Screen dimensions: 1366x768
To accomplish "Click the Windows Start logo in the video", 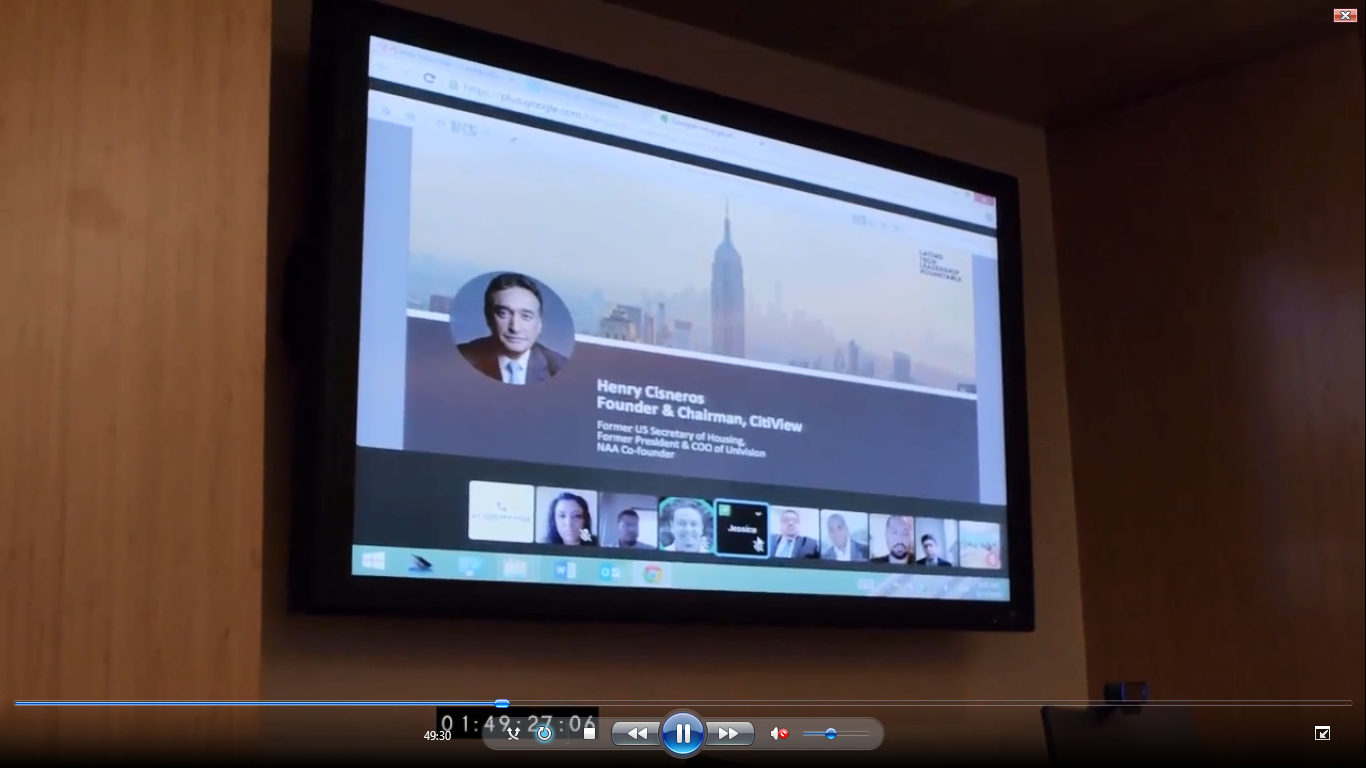I will [x=373, y=560].
